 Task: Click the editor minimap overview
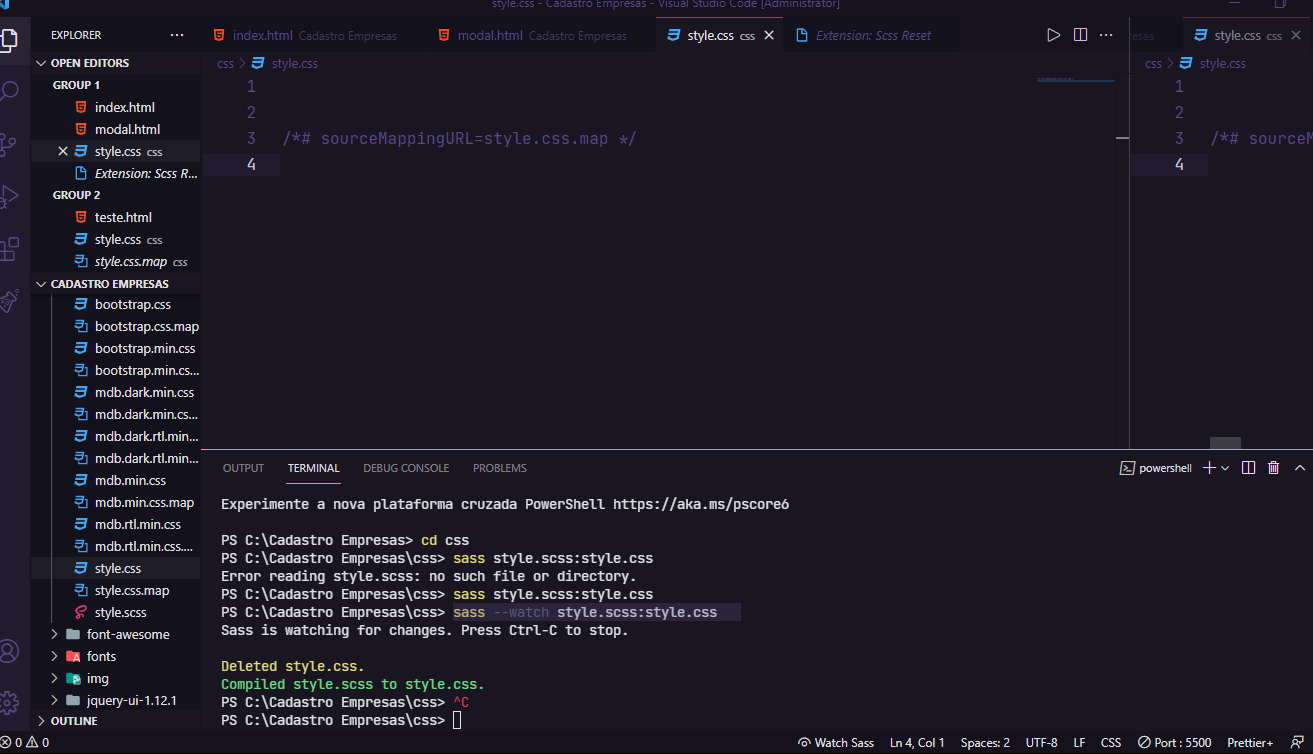point(1076,80)
